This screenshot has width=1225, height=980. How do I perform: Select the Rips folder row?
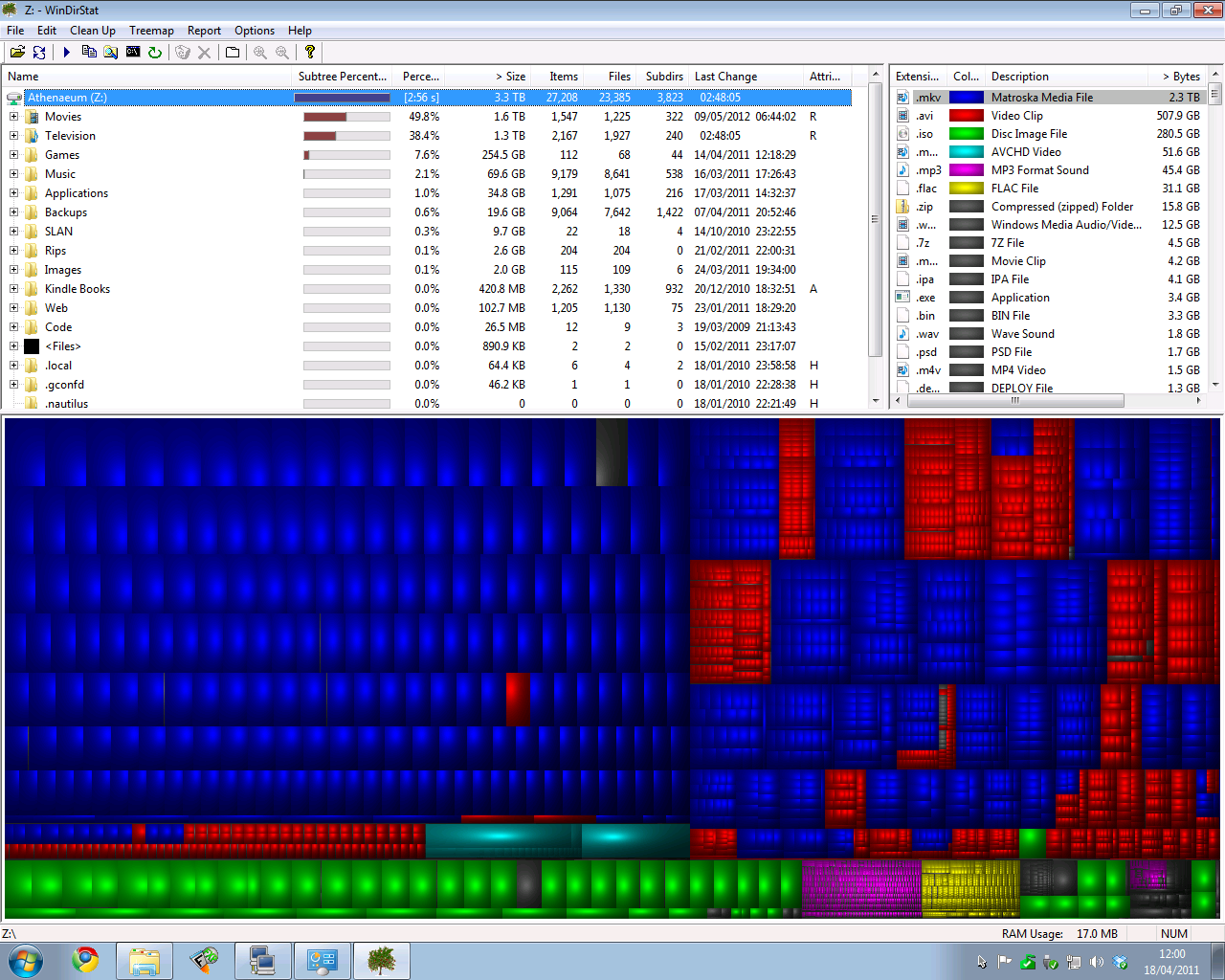[x=428, y=251]
